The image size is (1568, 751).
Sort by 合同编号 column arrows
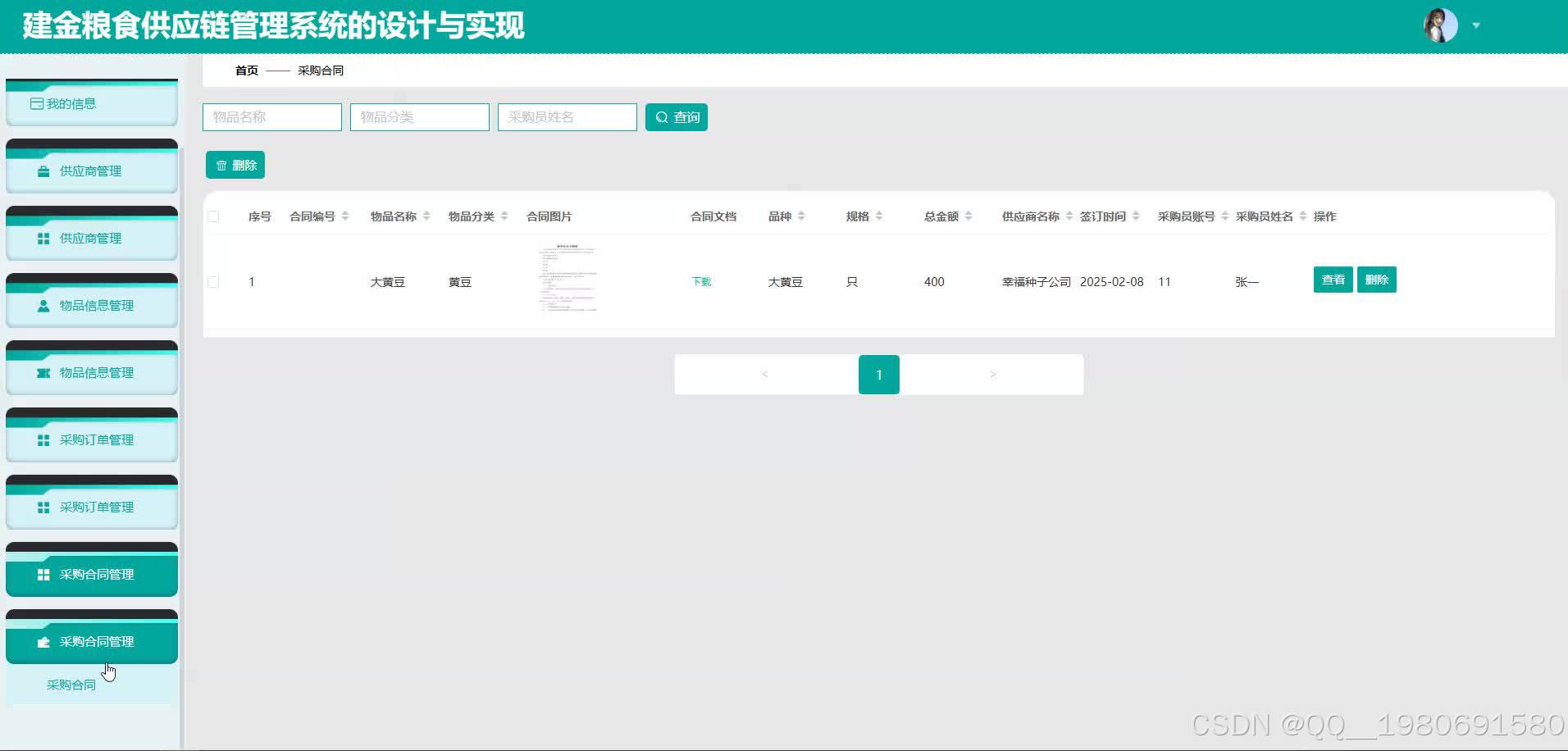345,216
